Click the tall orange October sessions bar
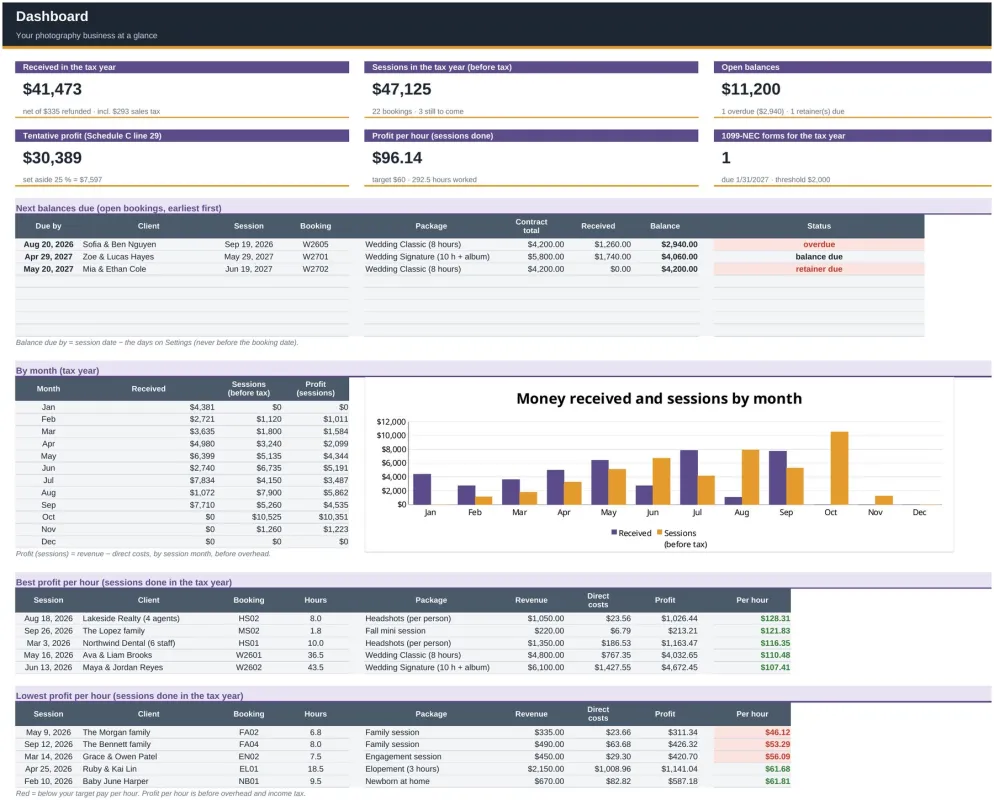The image size is (994, 800). (x=839, y=468)
